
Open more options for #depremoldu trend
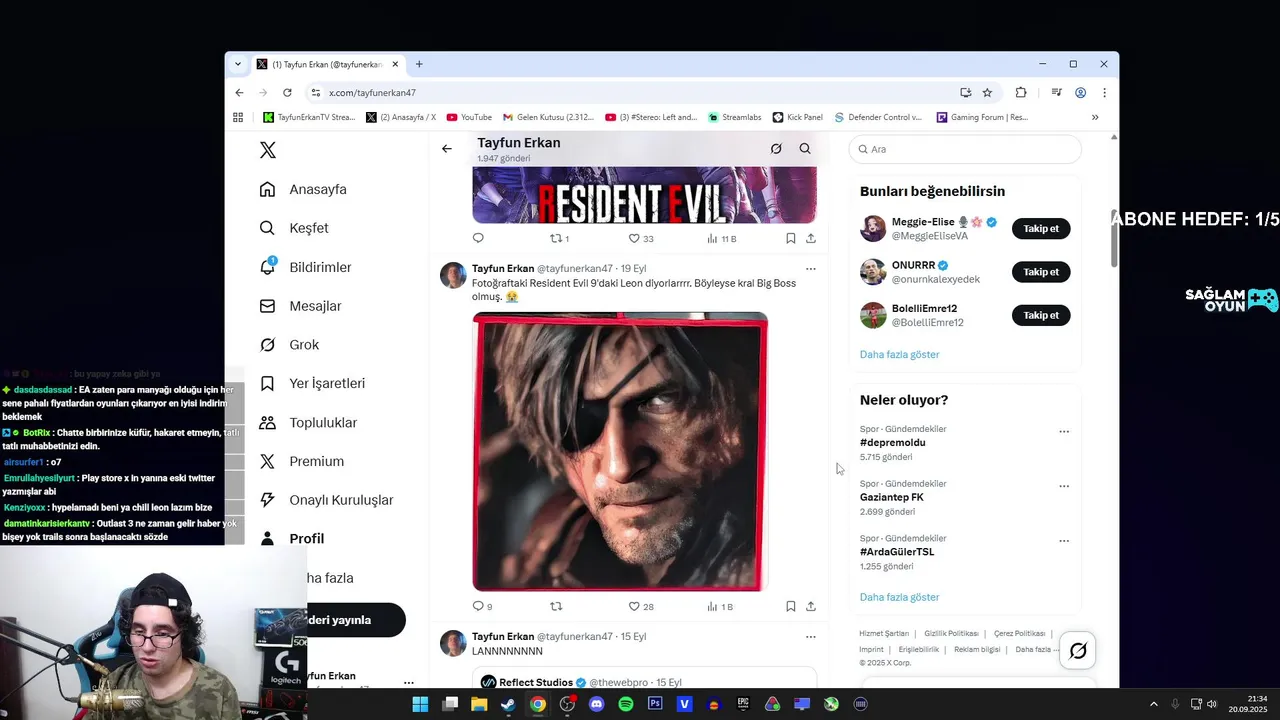pos(1064,432)
